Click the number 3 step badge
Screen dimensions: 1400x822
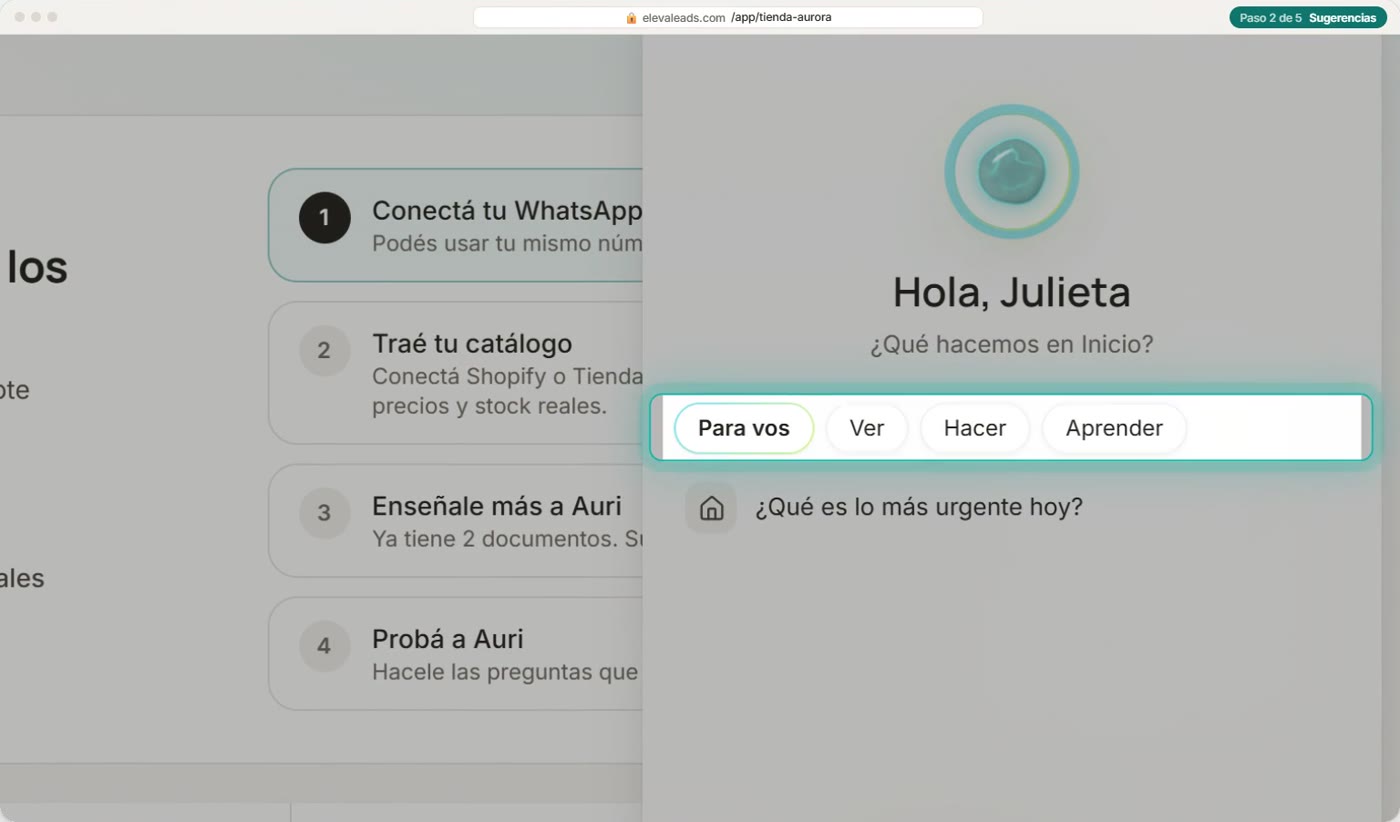(324, 513)
